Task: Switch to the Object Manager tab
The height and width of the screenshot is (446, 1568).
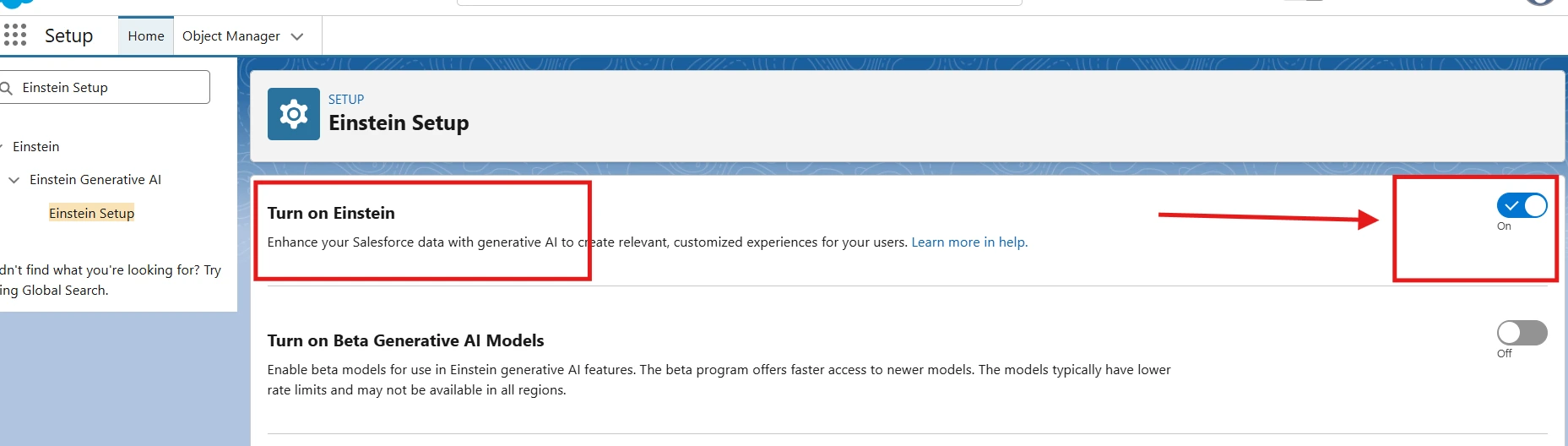Action: point(231,36)
